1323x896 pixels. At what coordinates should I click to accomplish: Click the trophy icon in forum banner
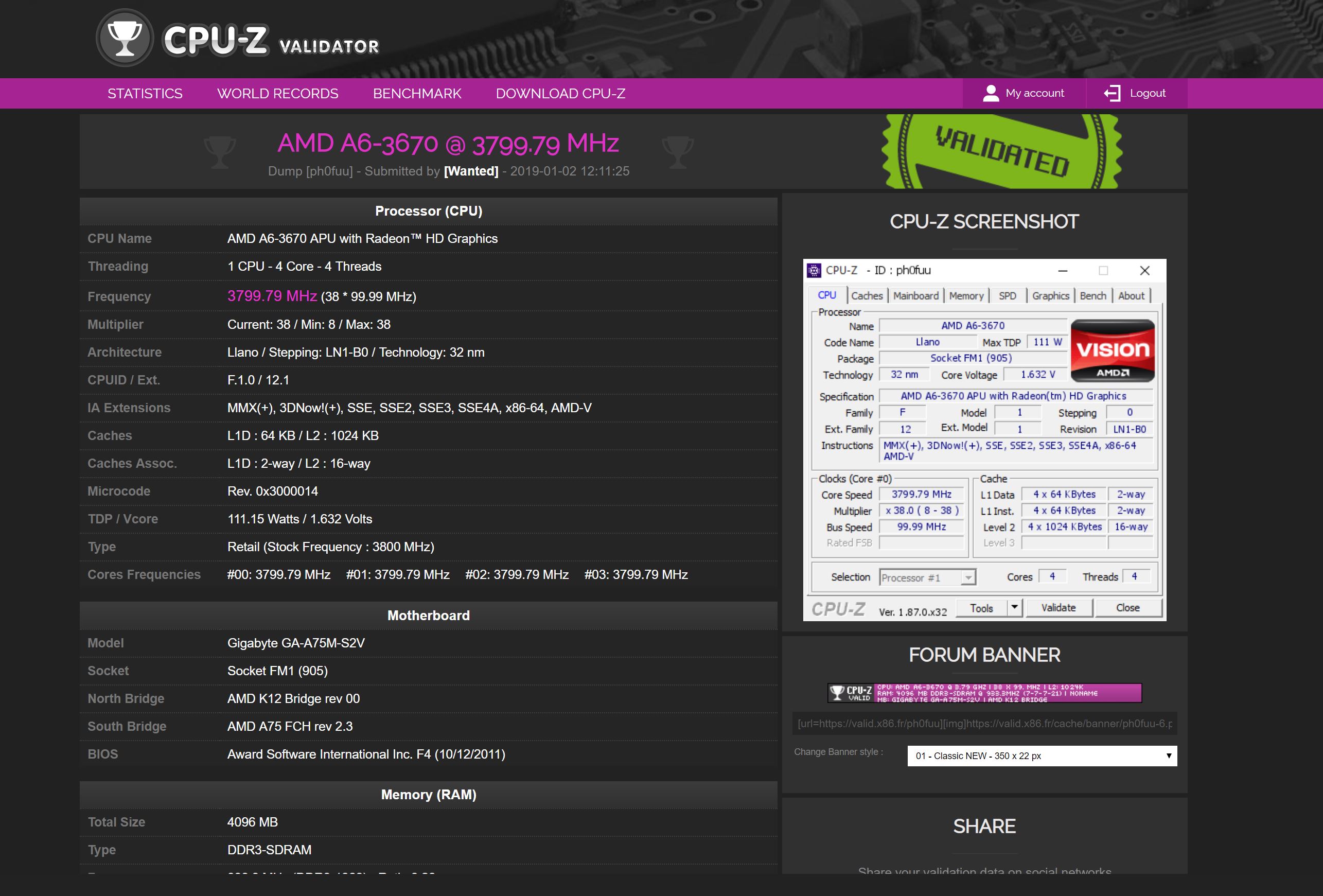837,693
